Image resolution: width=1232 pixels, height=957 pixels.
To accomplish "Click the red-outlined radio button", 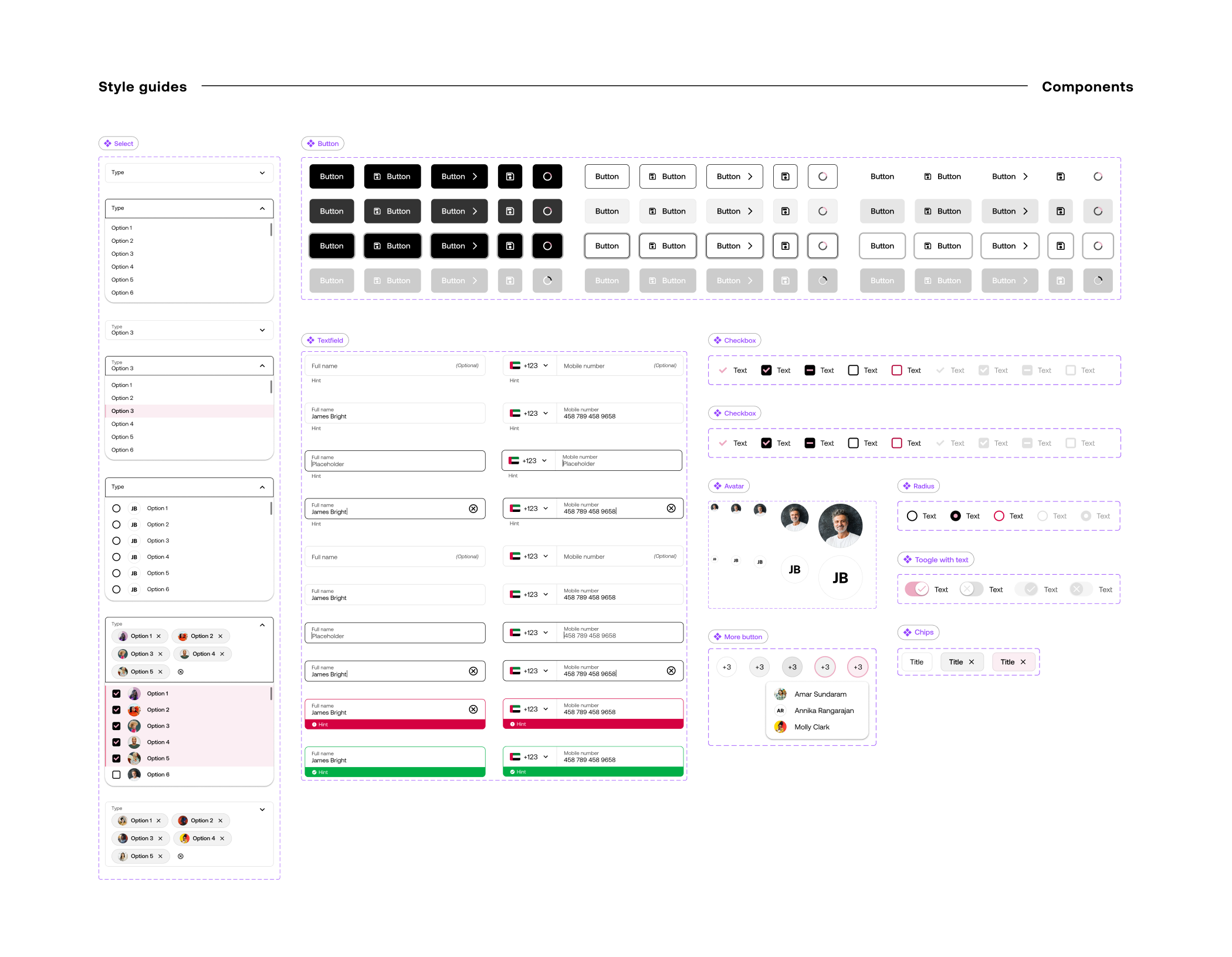I will coord(999,516).
